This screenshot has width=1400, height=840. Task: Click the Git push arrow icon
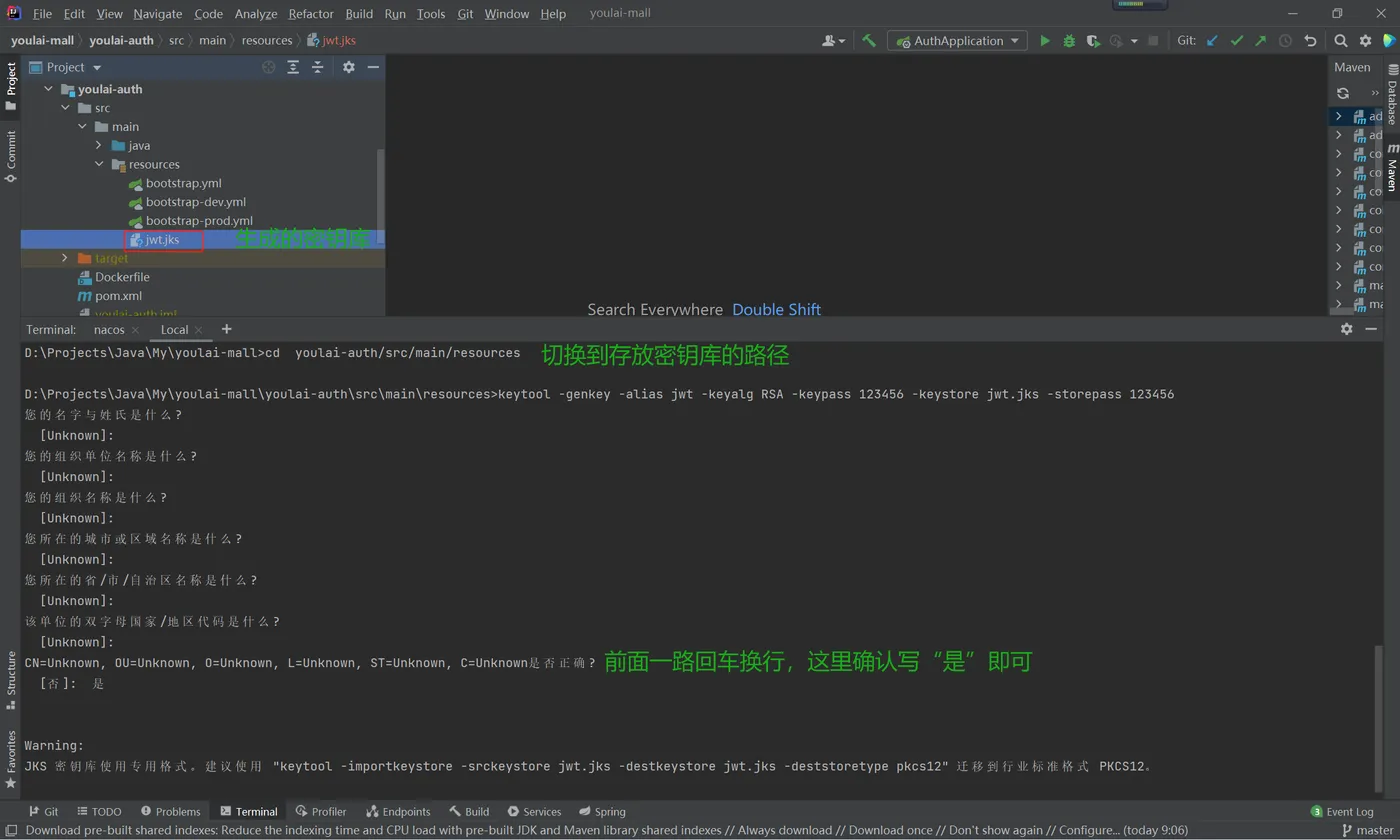click(1260, 41)
